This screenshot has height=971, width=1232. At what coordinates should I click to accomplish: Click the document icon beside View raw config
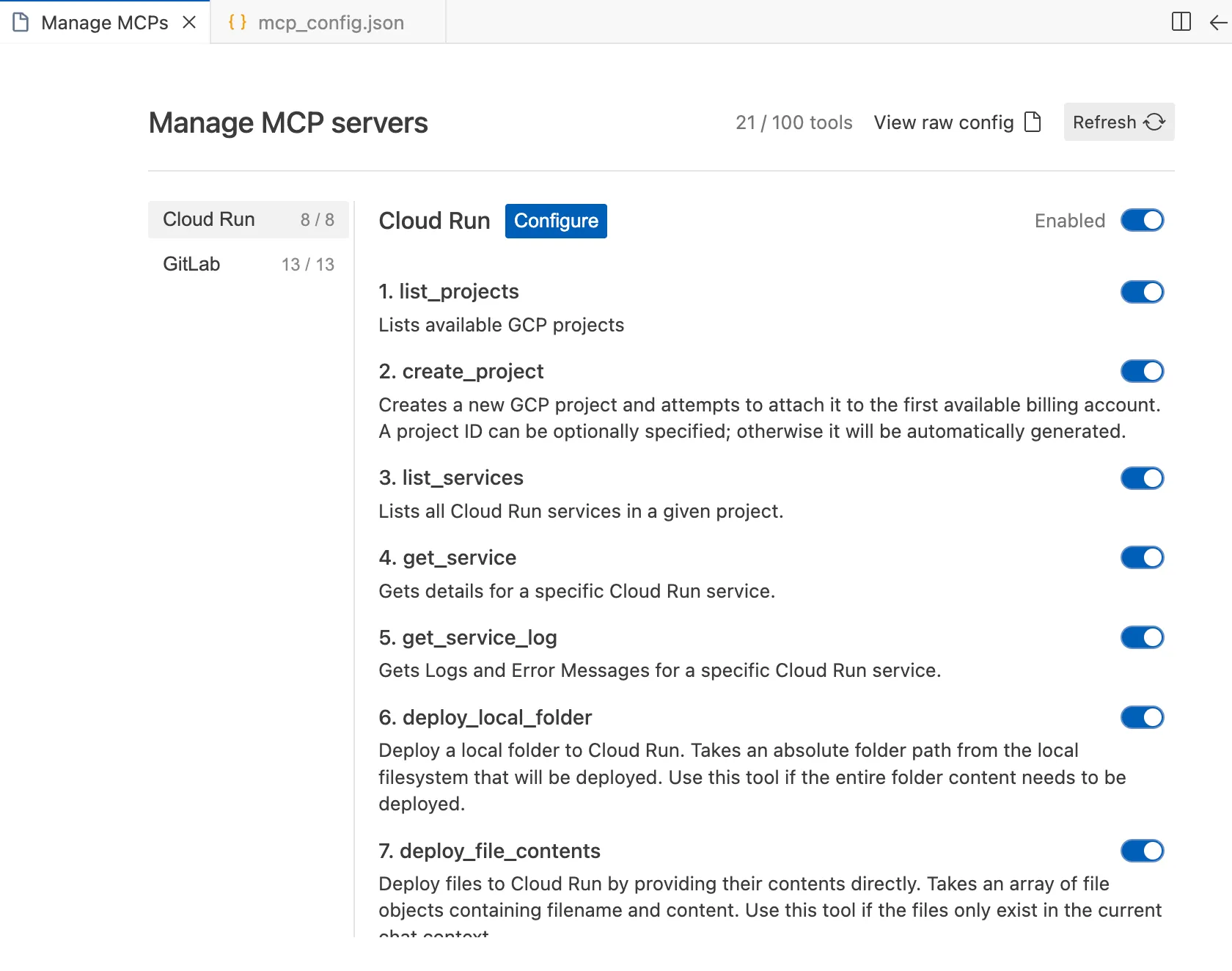click(x=1032, y=122)
